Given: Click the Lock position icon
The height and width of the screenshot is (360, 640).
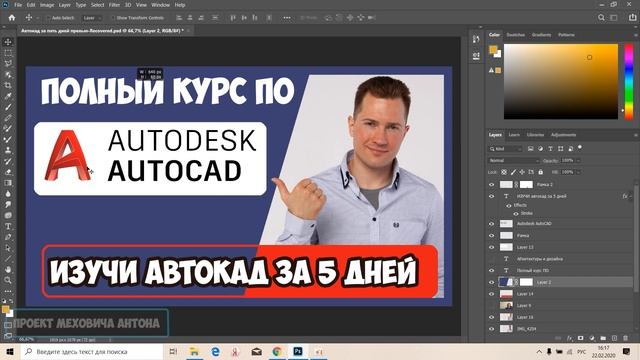Looking at the screenshot, I should click(522, 172).
